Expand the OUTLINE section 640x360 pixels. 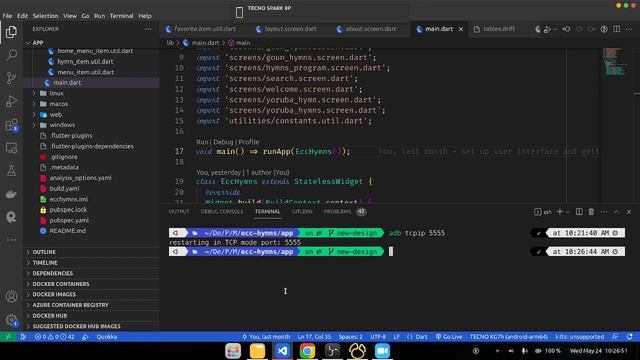(92, 252)
